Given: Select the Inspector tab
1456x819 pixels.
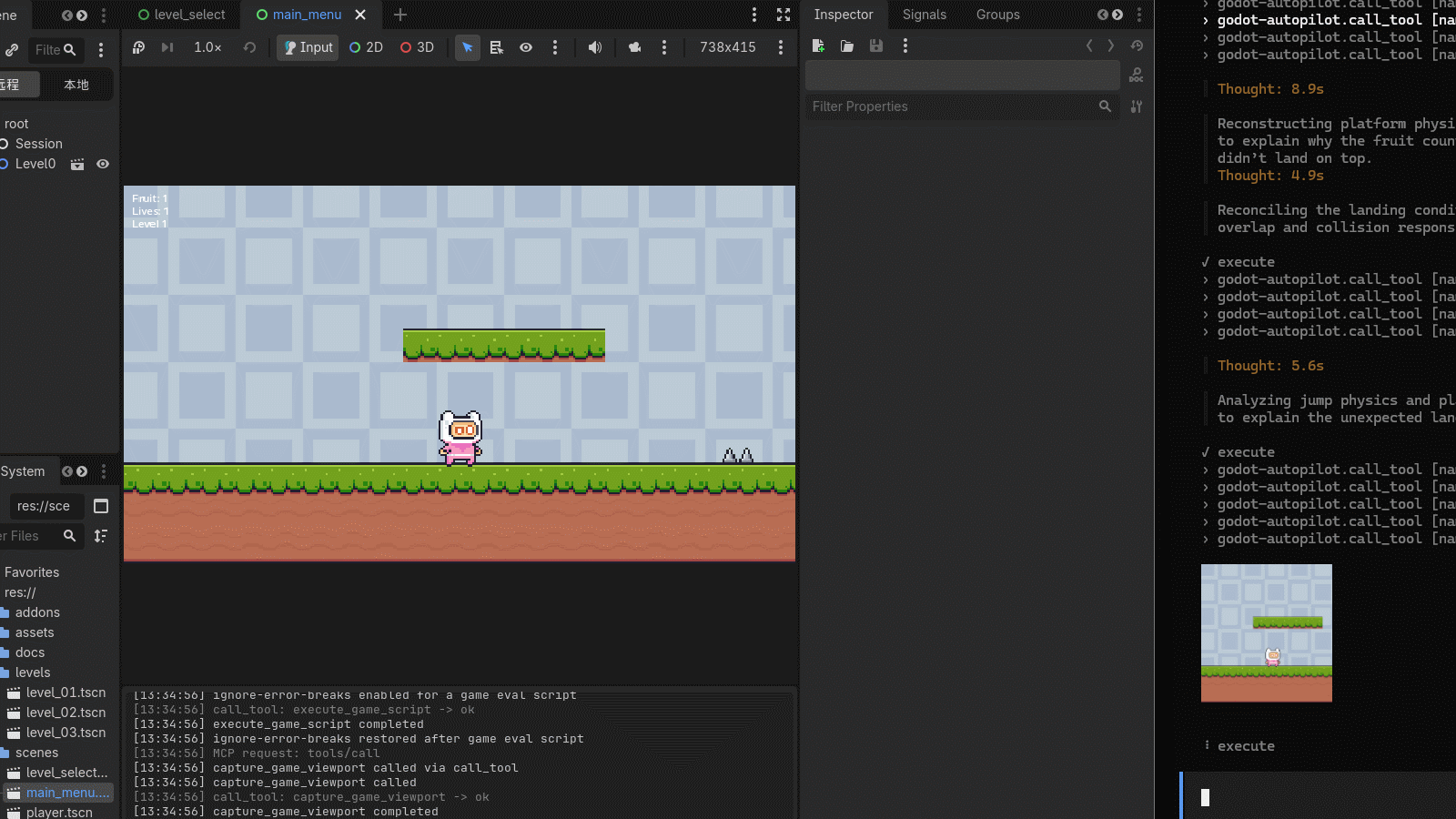Looking at the screenshot, I should [x=844, y=15].
